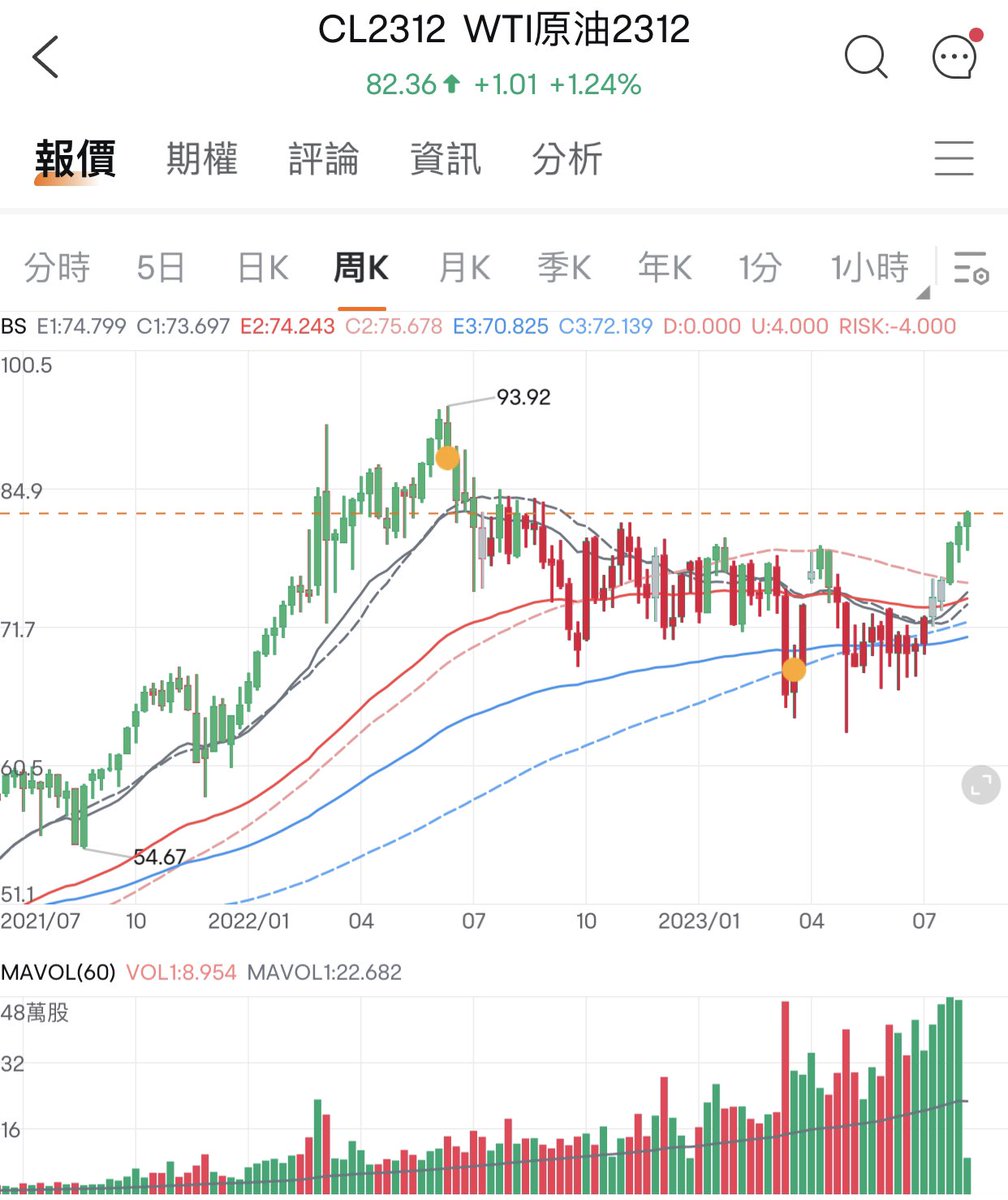Tap the E2:74.243 indicator value
The image size is (1008, 1200).
(x=288, y=326)
